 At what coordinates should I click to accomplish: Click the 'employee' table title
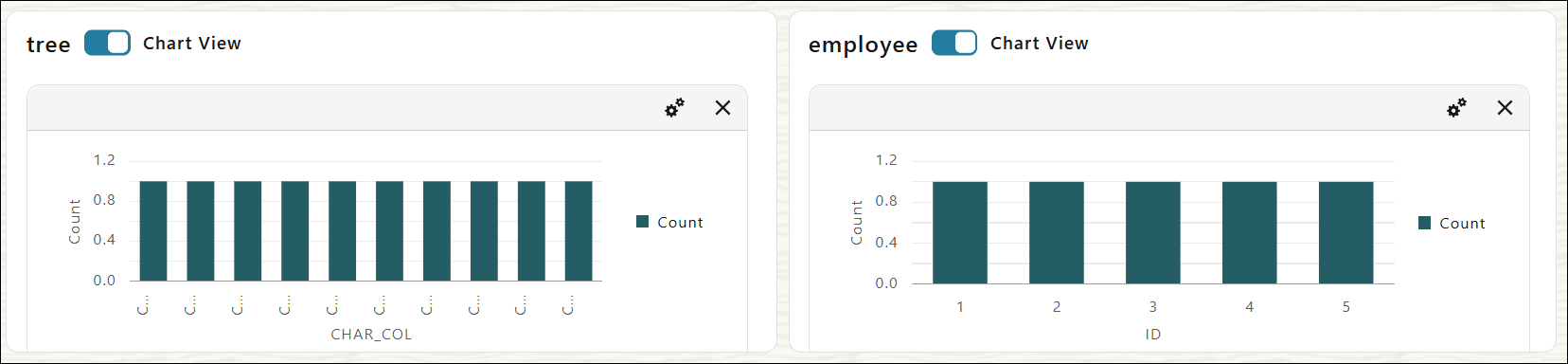pos(863,45)
